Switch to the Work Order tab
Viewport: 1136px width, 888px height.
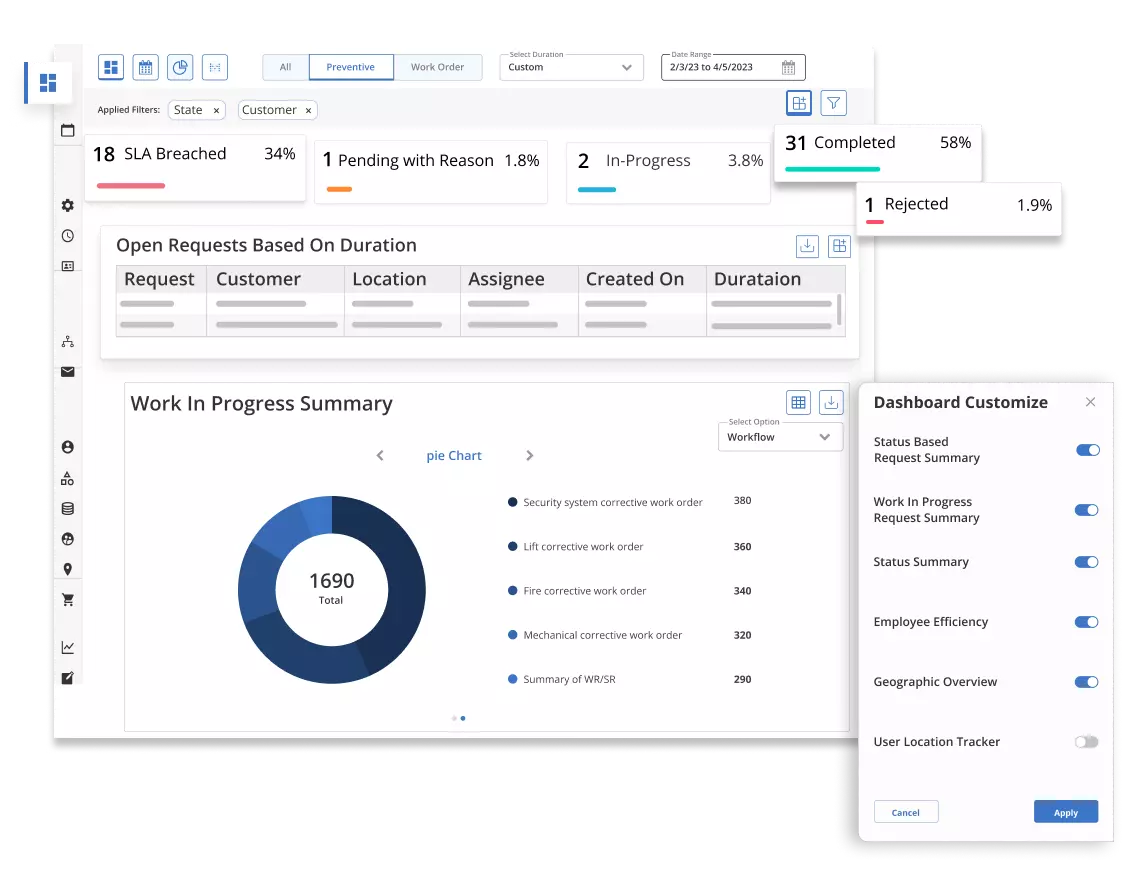(438, 67)
